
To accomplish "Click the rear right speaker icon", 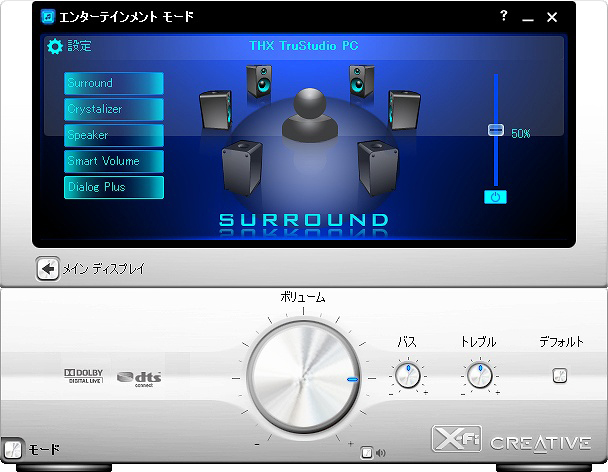I will point(378,168).
